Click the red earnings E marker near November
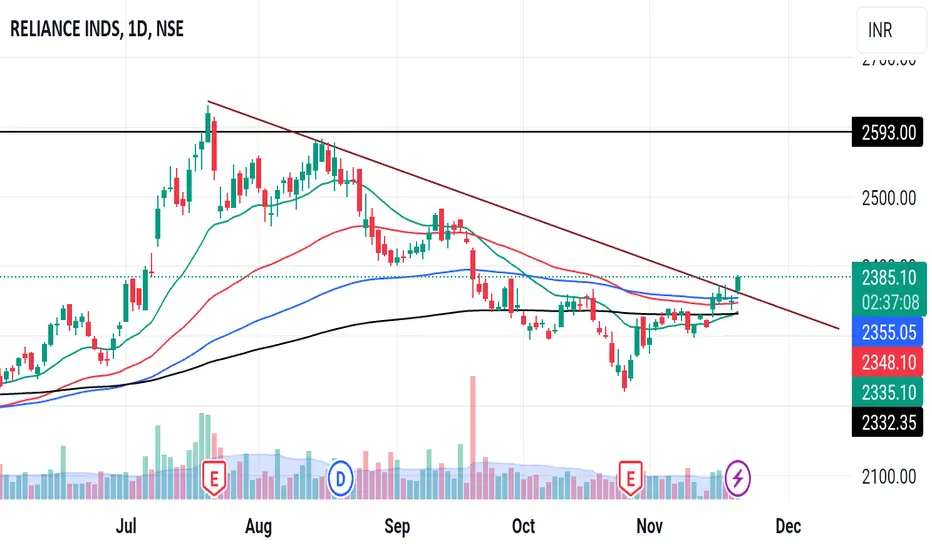The width and height of the screenshot is (932, 550). click(630, 478)
